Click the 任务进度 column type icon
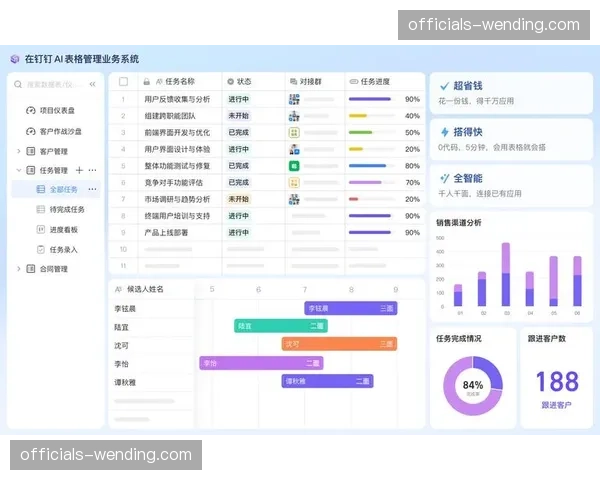The height and width of the screenshot is (480, 600). tap(354, 82)
